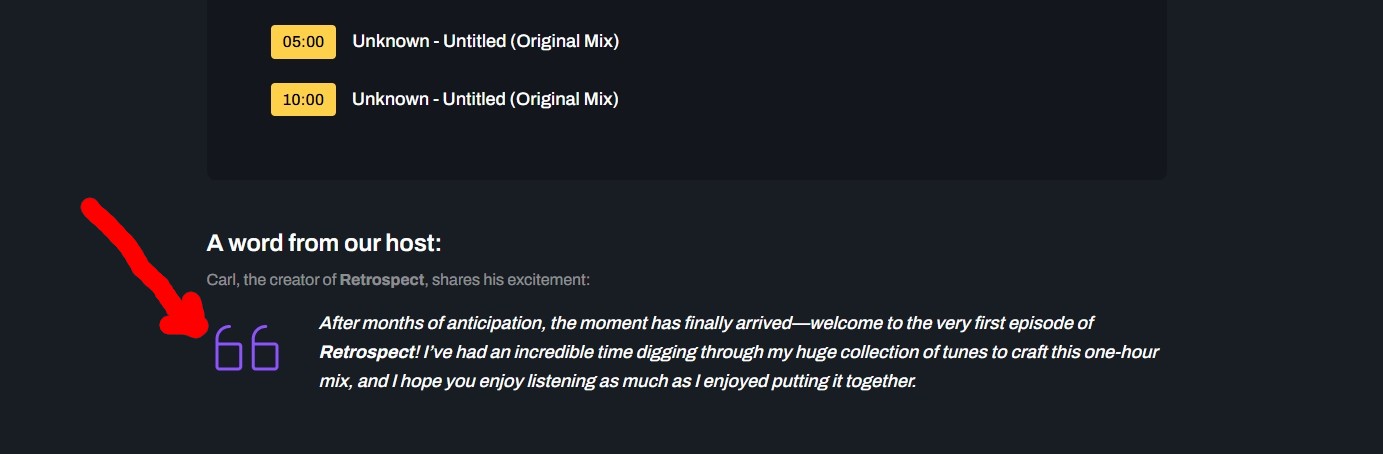Viewport: 1383px width, 454px height.
Task: Click "After months of anticipation" in the quote
Action: pyautogui.click(x=432, y=323)
